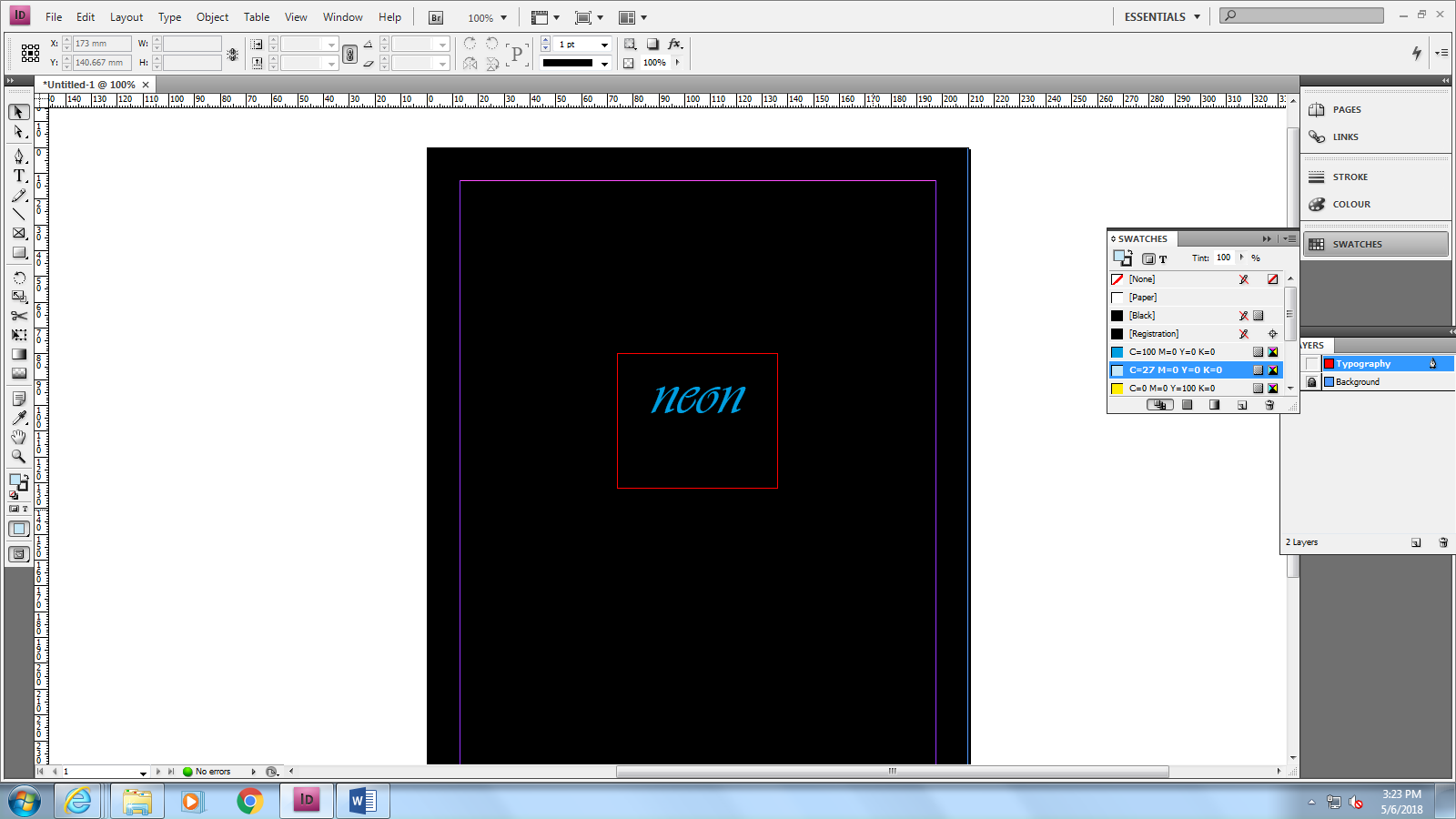The height and width of the screenshot is (819, 1456).
Task: Unlock the Background layer
Action: coord(1311,381)
